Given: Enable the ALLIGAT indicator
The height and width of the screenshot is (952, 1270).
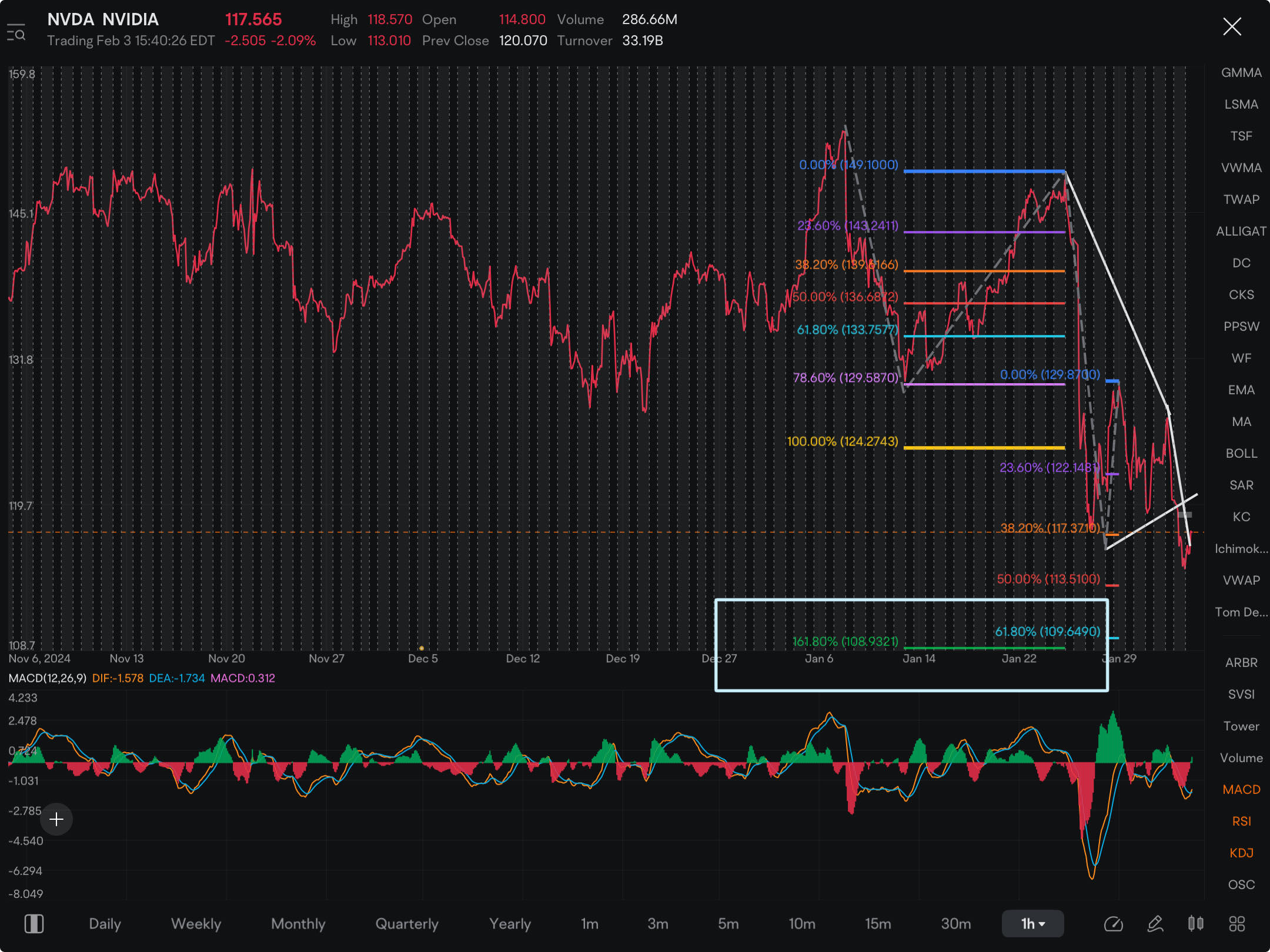Looking at the screenshot, I should point(1241,232).
